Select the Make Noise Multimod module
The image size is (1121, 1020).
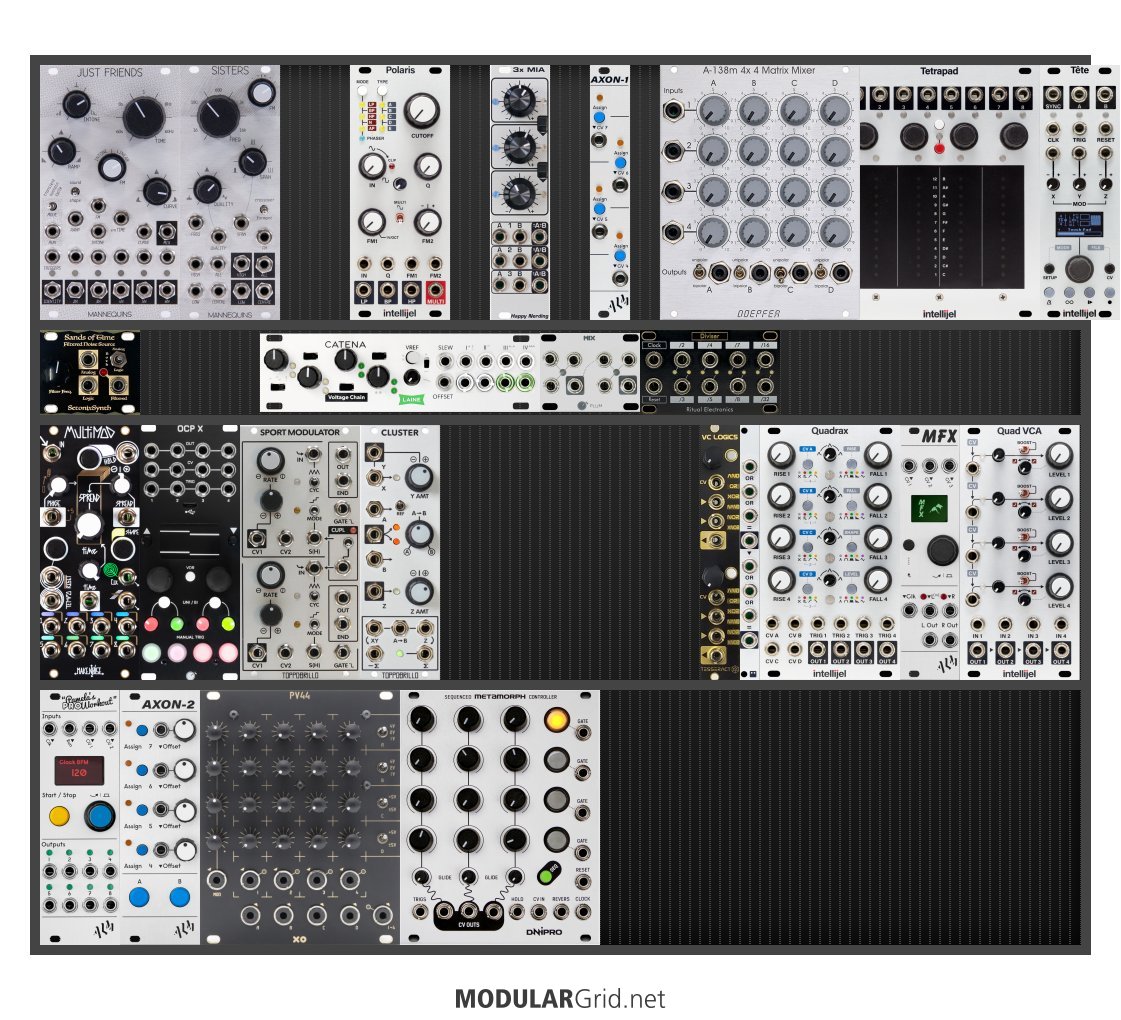tap(90, 552)
